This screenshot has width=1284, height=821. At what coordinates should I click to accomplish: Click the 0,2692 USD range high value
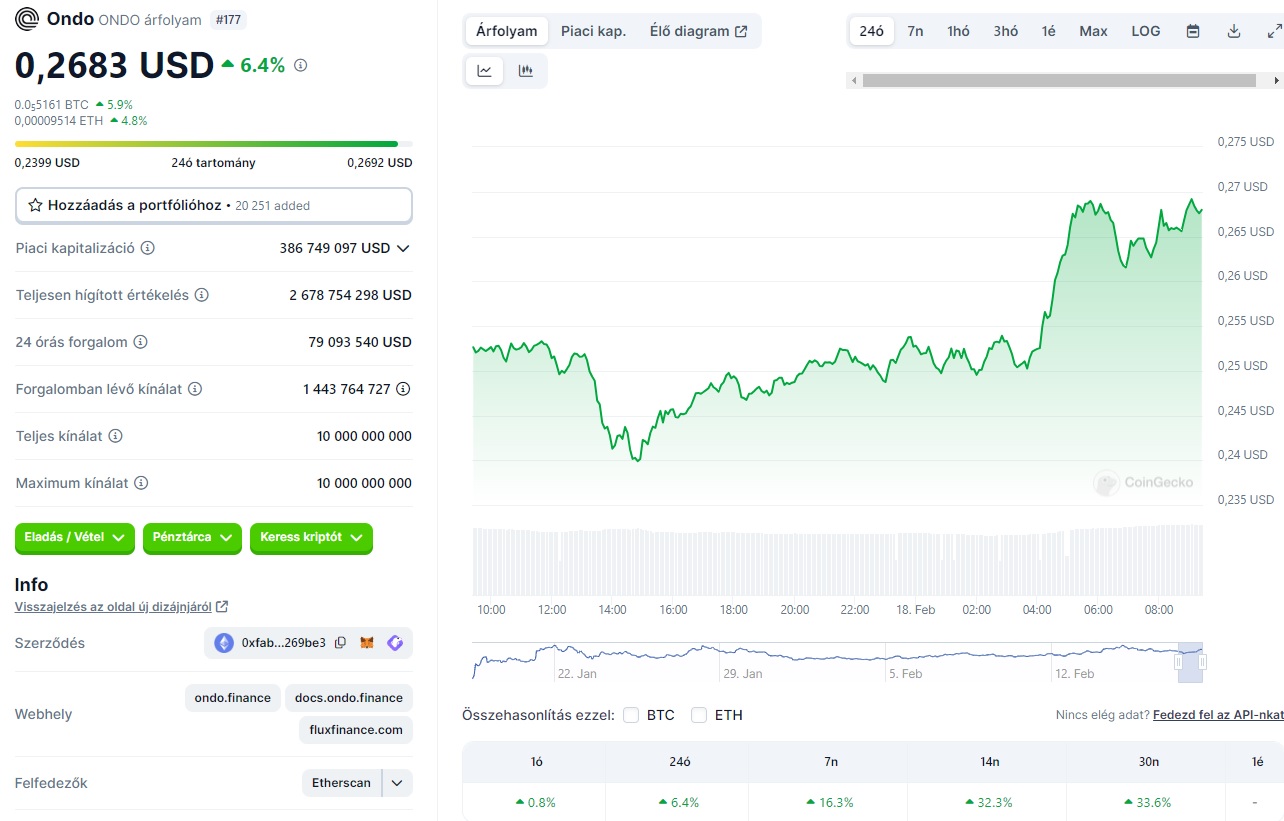click(379, 163)
